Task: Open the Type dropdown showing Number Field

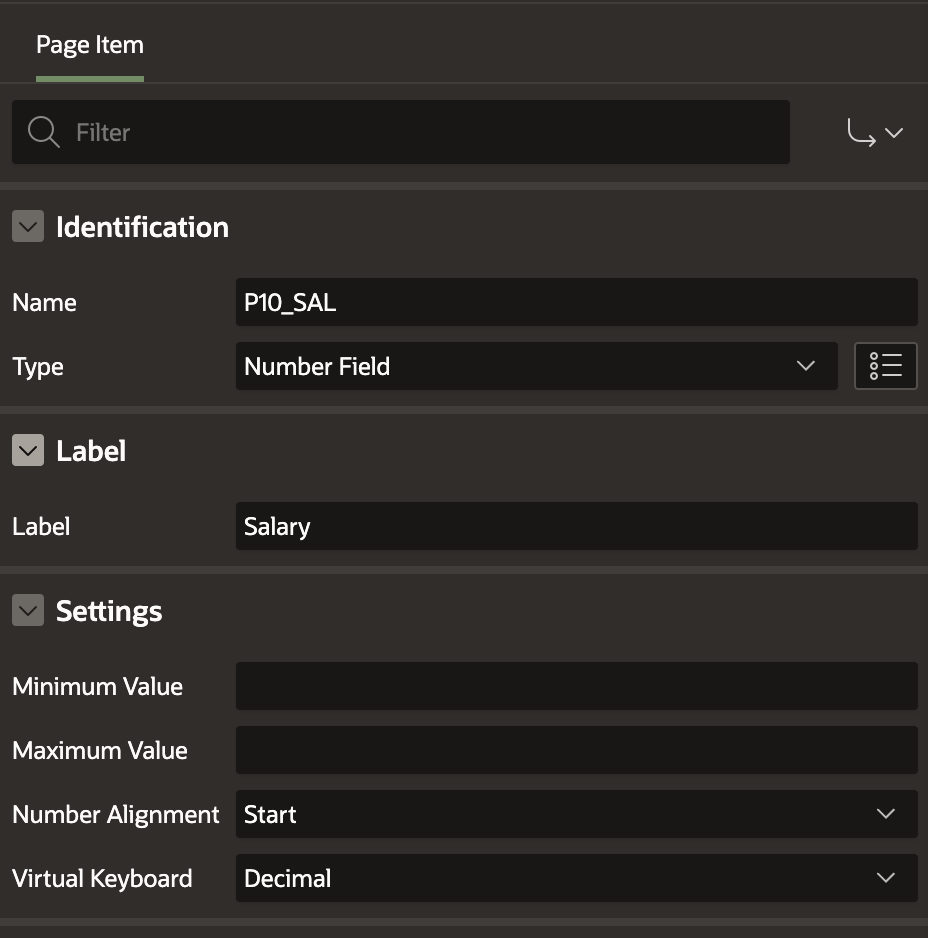Action: [536, 366]
